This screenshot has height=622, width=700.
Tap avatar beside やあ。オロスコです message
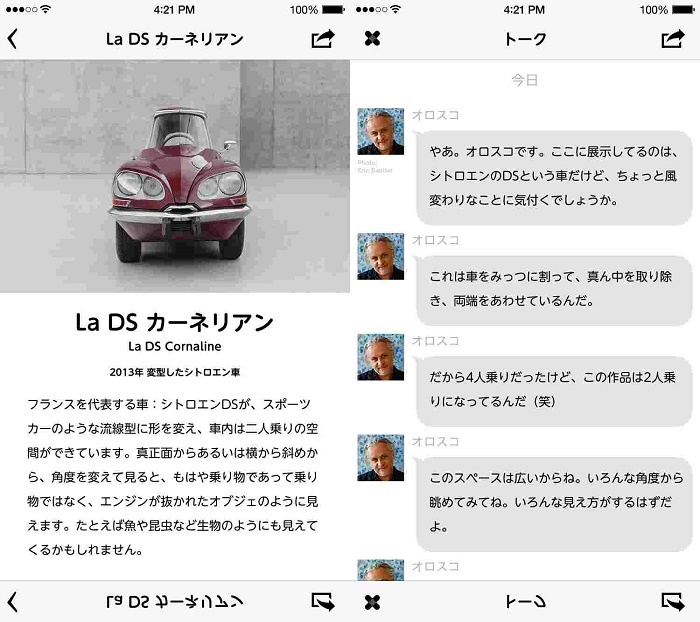coord(381,132)
